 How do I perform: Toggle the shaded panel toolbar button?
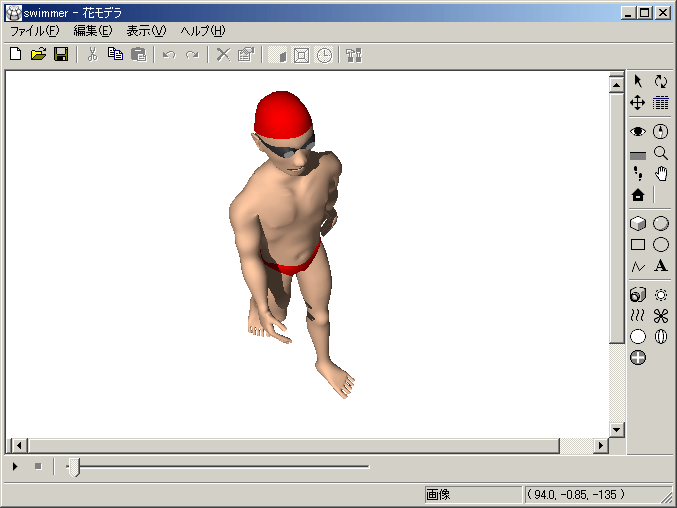click(x=278, y=55)
